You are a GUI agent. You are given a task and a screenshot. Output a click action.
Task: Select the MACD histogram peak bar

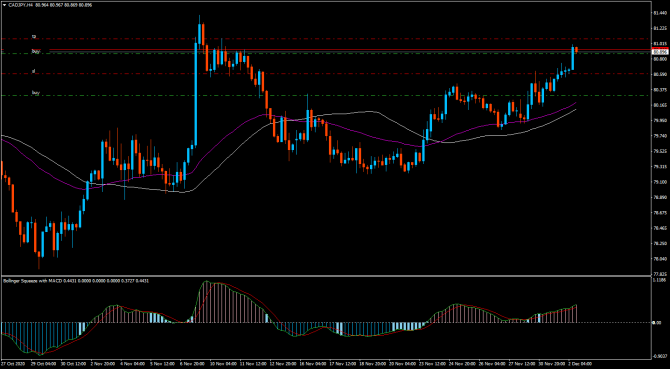pos(206,302)
